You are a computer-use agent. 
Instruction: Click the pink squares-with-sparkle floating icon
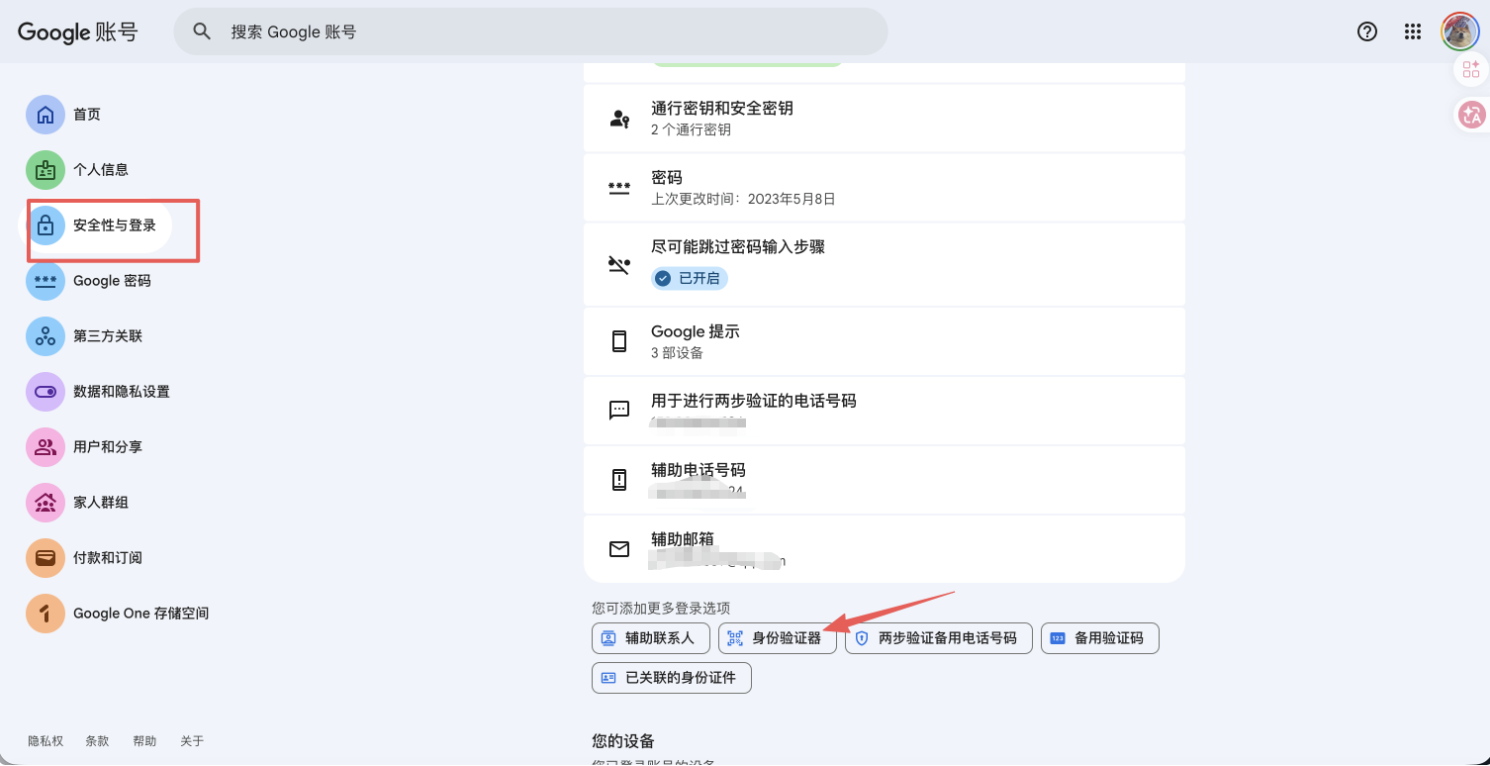point(1471,69)
